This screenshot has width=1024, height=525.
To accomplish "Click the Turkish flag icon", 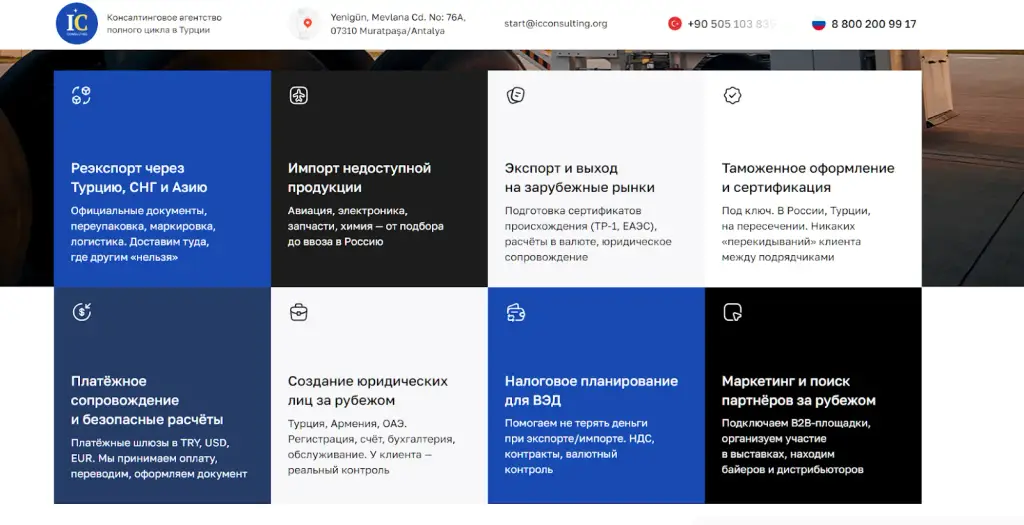I will point(675,24).
